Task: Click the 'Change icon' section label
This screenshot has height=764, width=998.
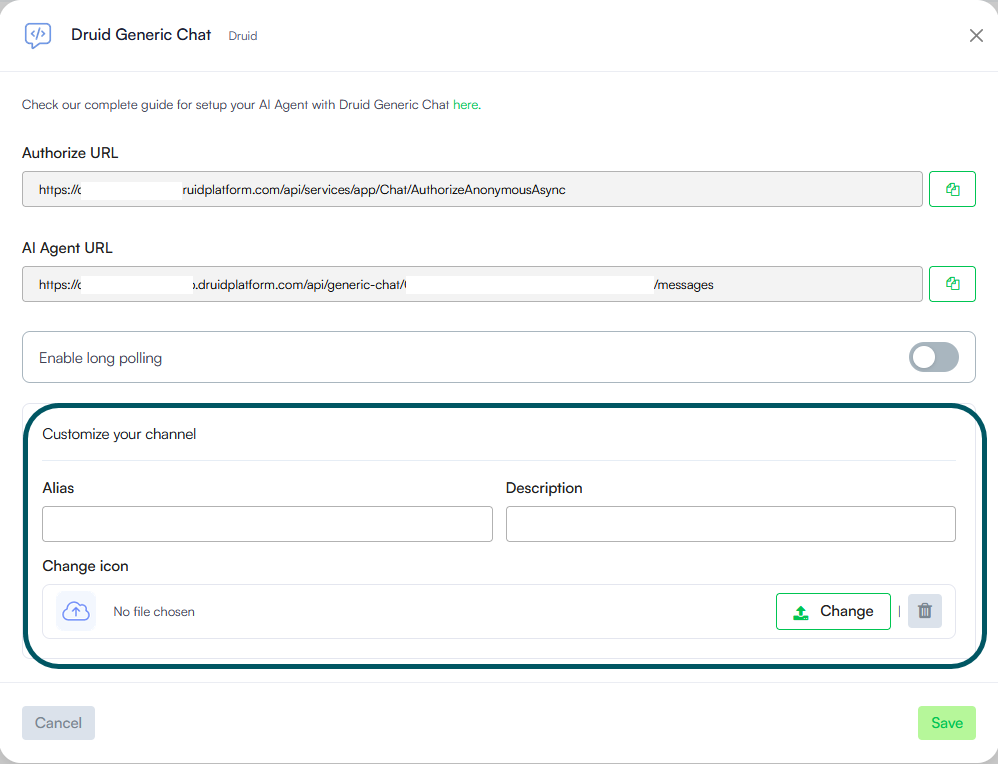Action: pyautogui.click(x=85, y=566)
